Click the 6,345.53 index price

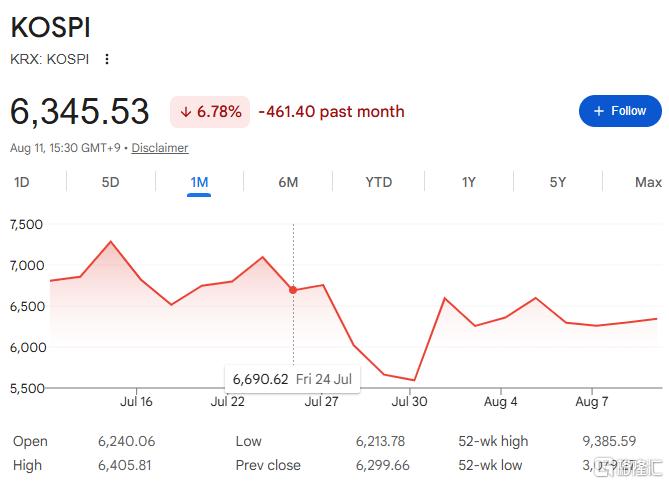[x=80, y=112]
